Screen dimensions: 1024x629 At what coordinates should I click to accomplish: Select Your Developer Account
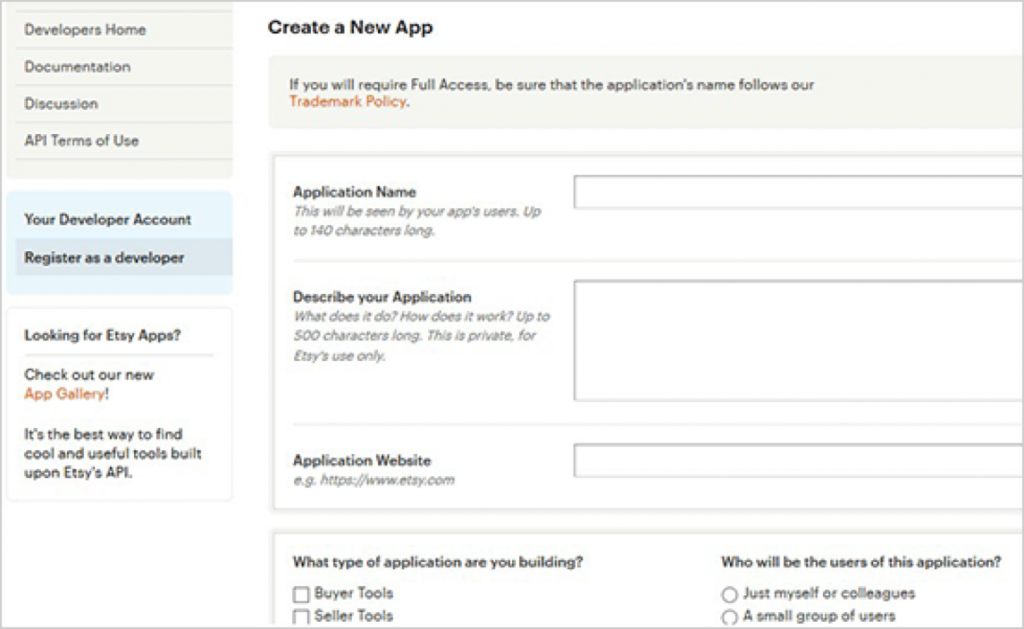pyautogui.click(x=108, y=219)
